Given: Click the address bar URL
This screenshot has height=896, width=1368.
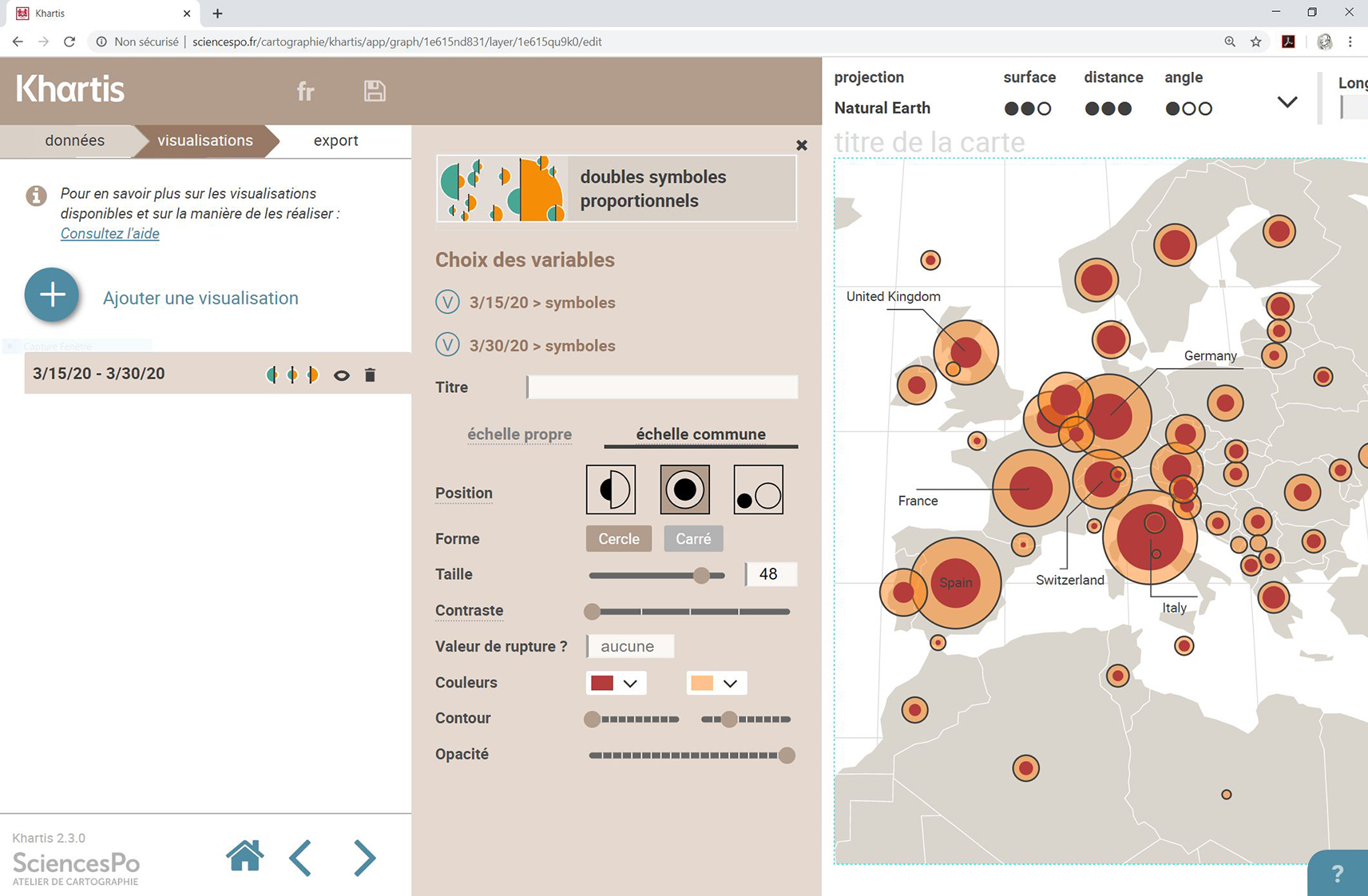Looking at the screenshot, I should point(397,42).
